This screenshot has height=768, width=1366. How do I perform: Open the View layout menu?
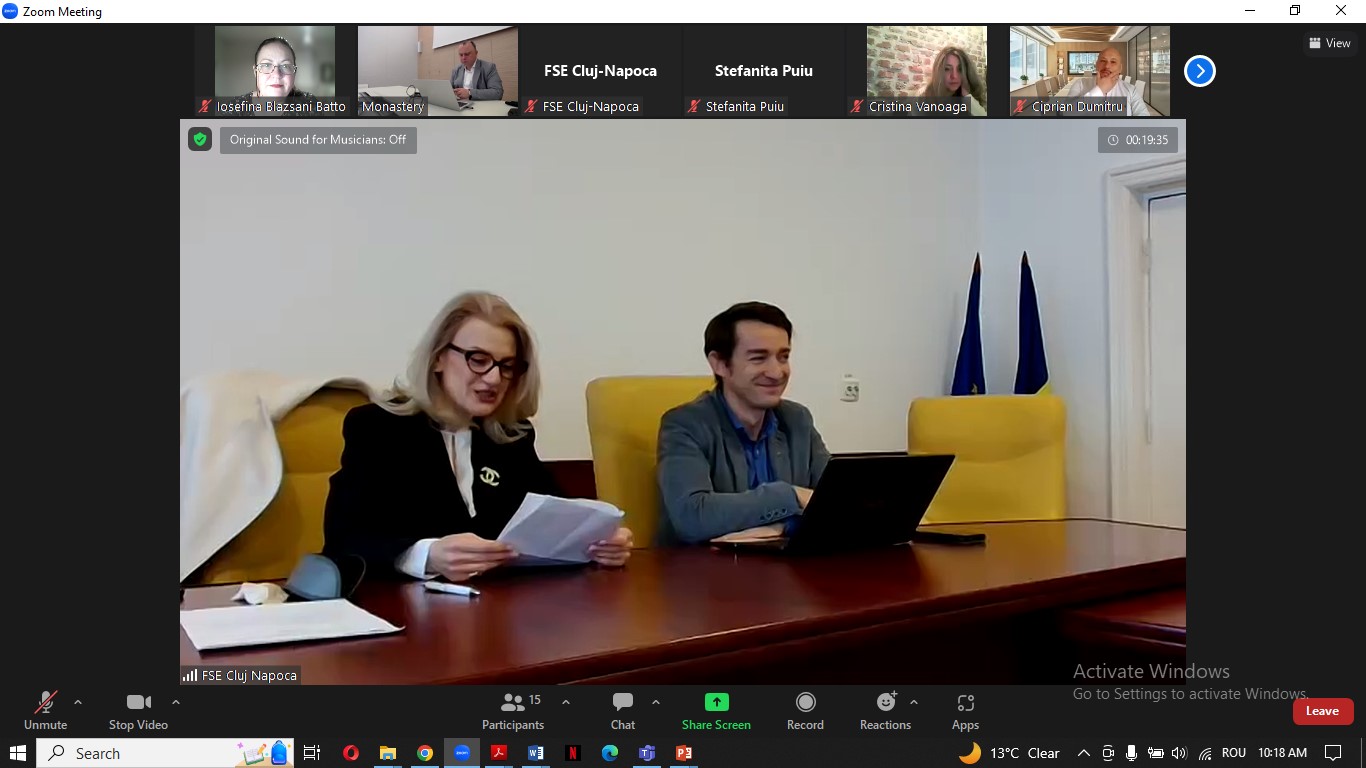tap(1329, 43)
